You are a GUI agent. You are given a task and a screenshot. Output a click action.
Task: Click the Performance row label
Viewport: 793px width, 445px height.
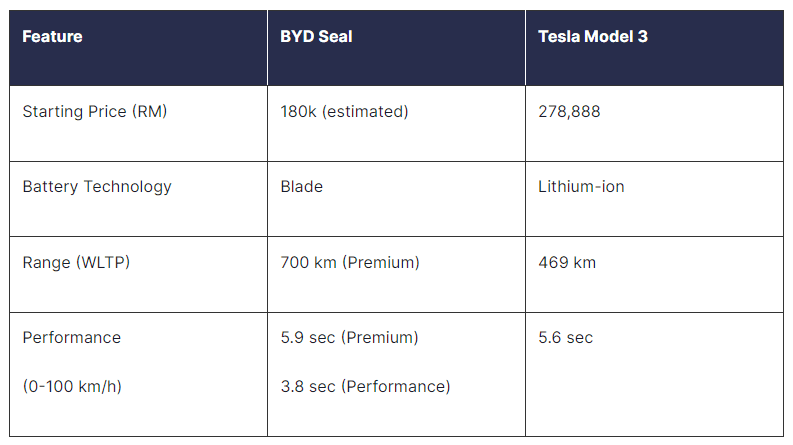tap(72, 337)
